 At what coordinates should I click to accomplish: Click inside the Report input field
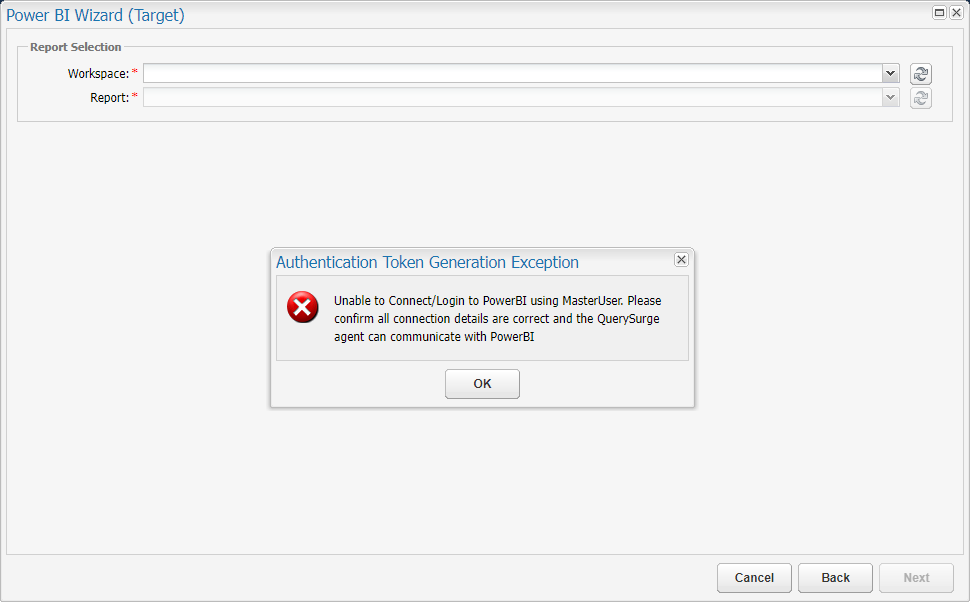coord(513,97)
